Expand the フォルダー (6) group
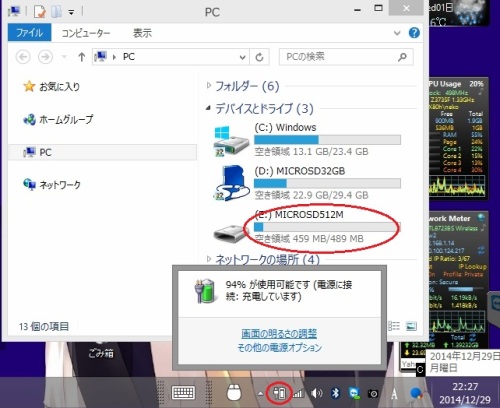 pyautogui.click(x=209, y=85)
